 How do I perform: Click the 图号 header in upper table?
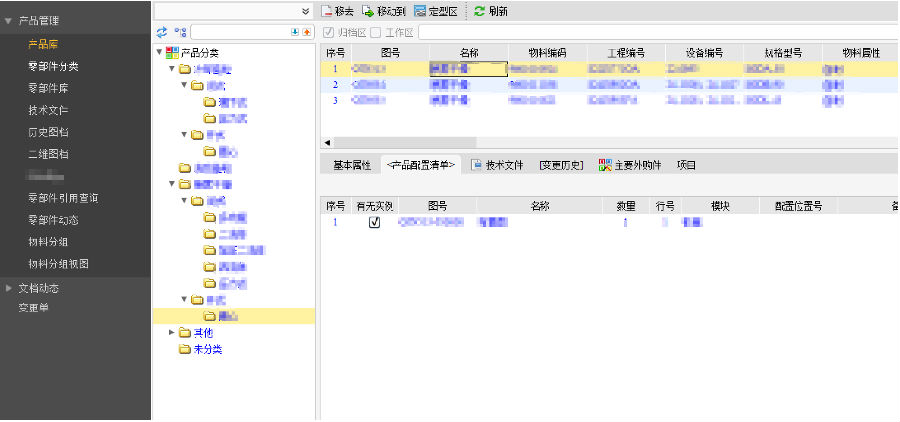pyautogui.click(x=390, y=53)
